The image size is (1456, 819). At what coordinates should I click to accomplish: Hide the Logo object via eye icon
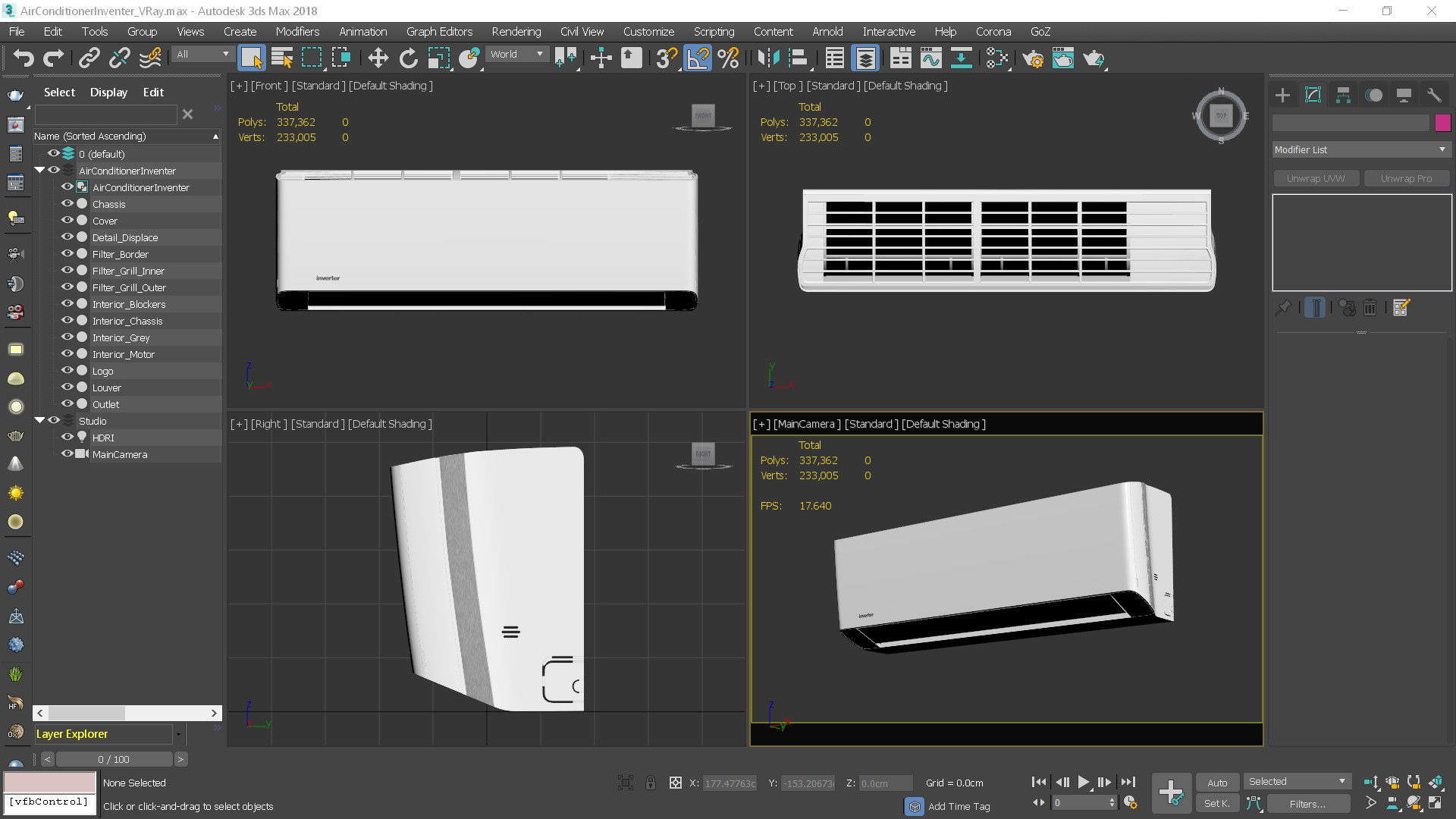[67, 371]
